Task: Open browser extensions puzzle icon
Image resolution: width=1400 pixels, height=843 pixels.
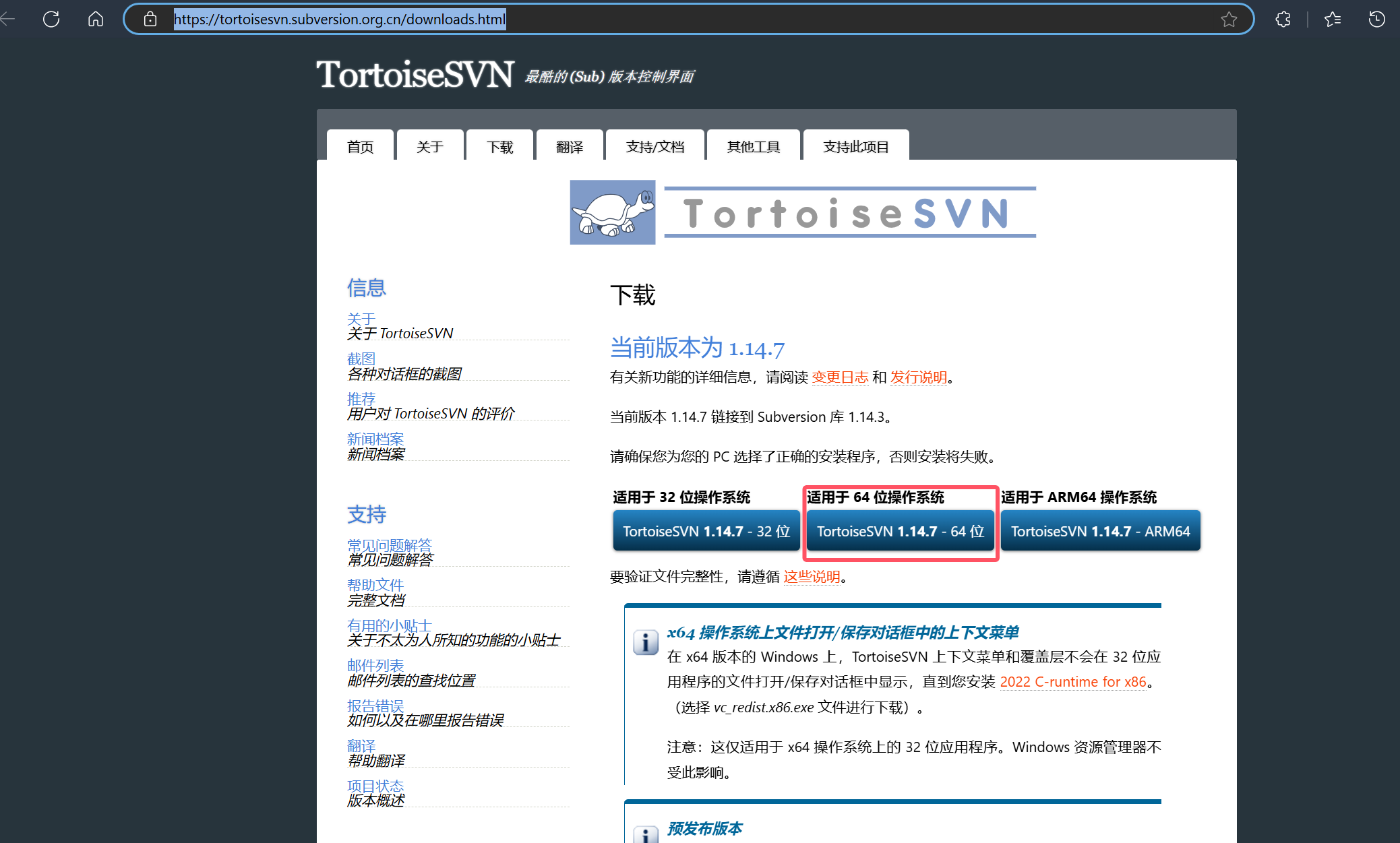Action: click(x=1283, y=19)
